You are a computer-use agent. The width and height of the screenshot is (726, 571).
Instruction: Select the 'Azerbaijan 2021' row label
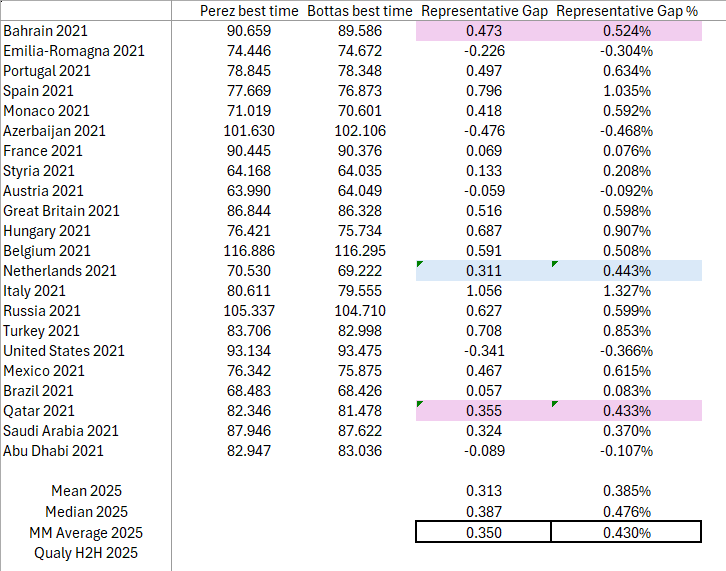click(55, 131)
